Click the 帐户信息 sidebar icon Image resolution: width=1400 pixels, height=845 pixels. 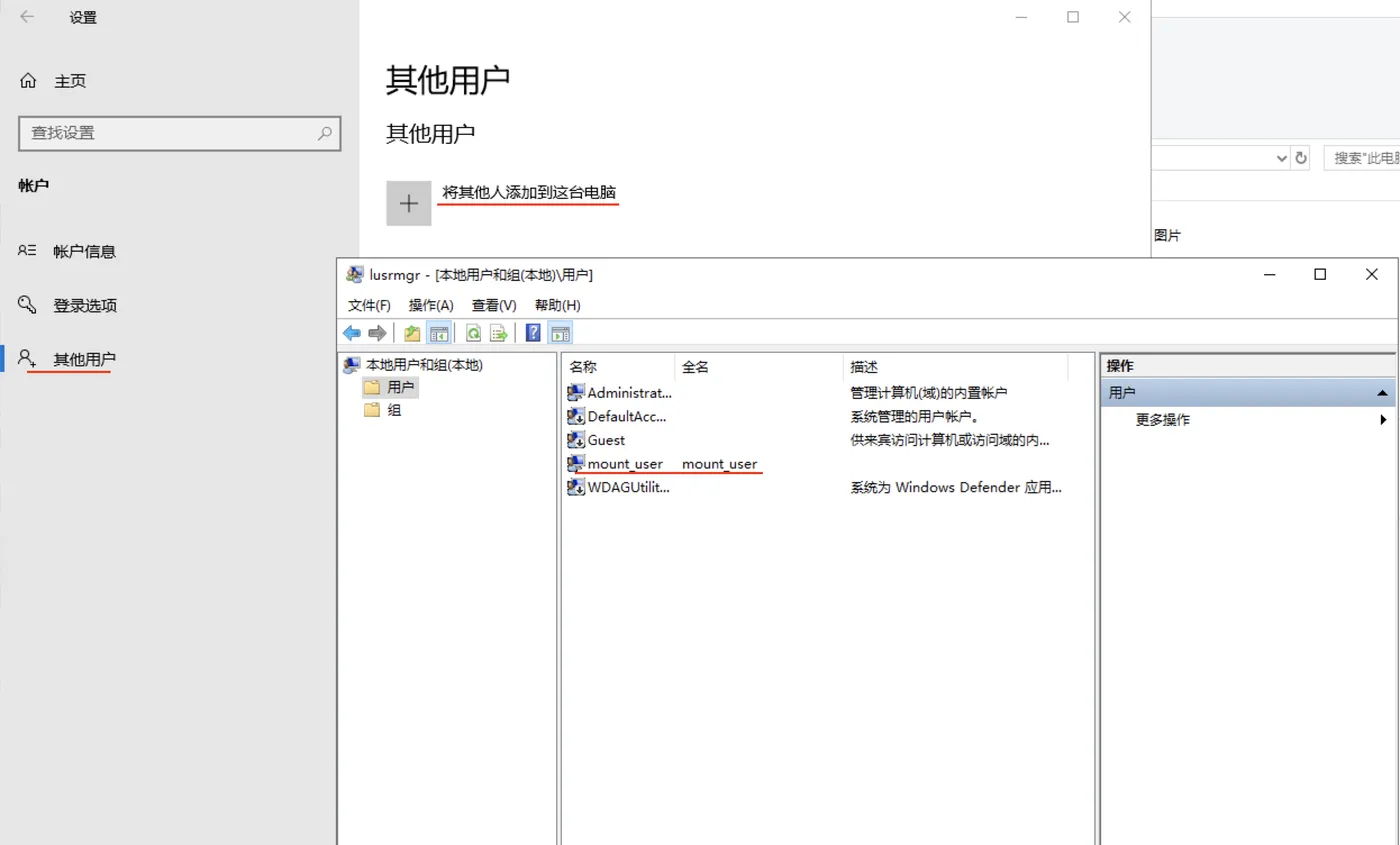[28, 251]
